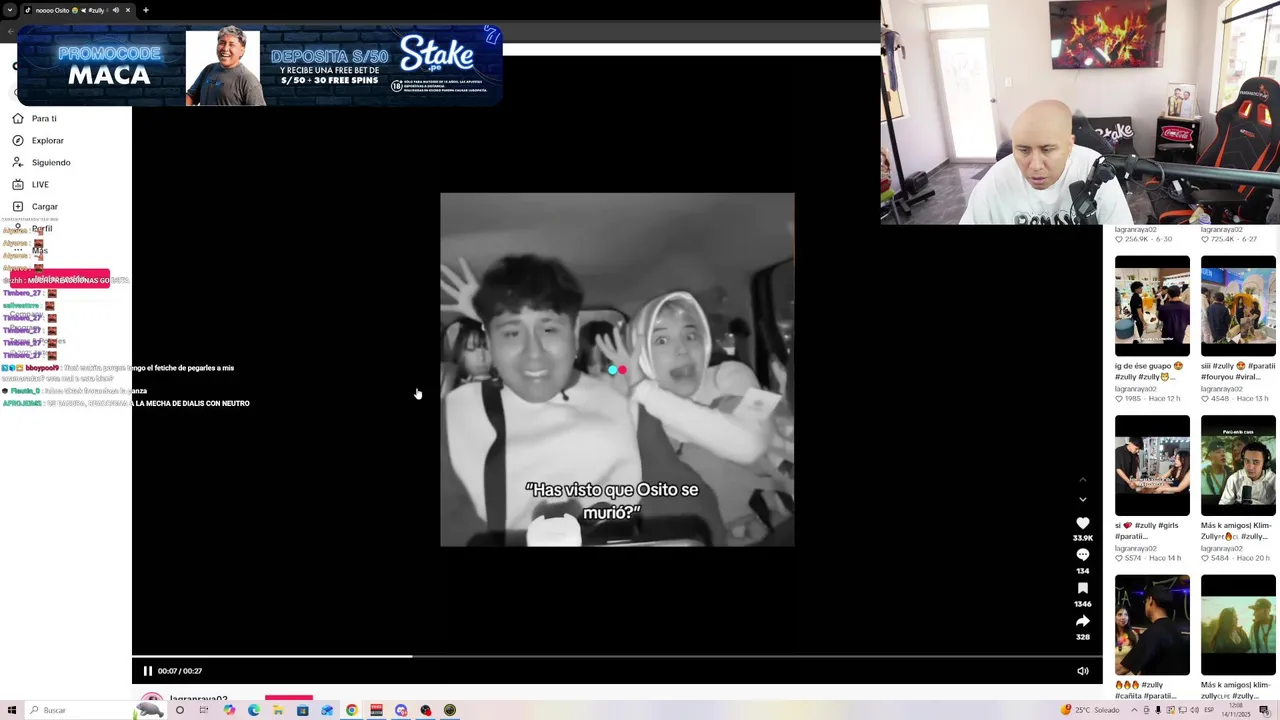The width and height of the screenshot is (1280, 720).
Task: Switch ESP keyboard language
Action: pos(1209,710)
